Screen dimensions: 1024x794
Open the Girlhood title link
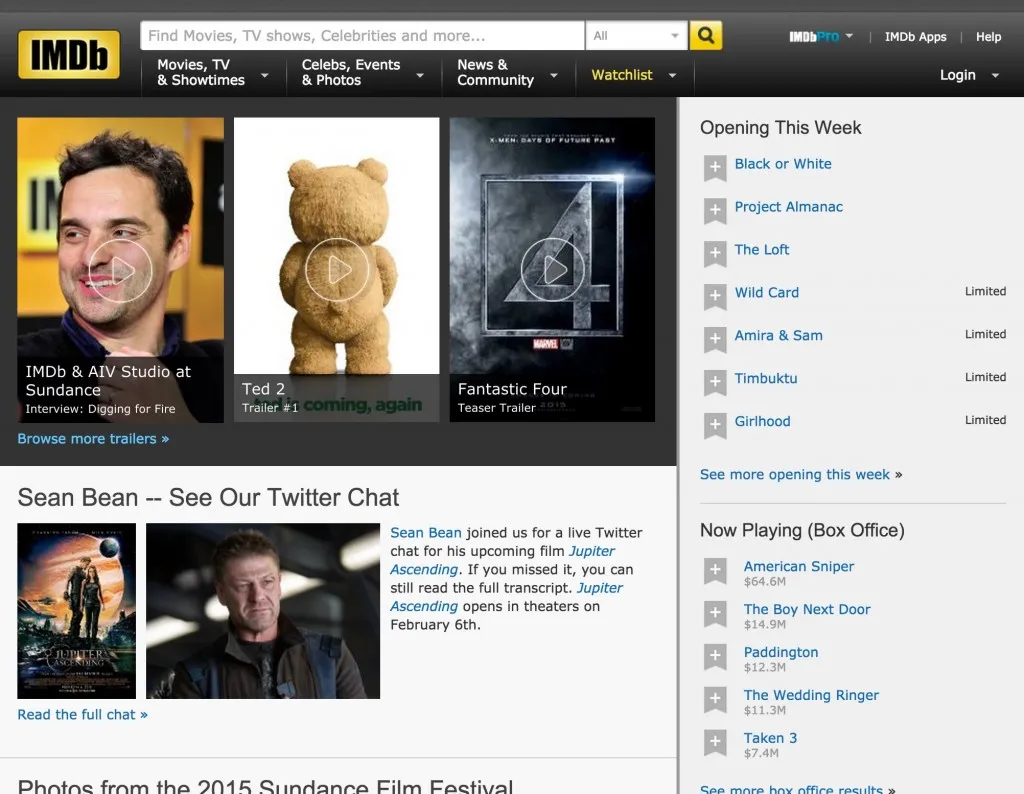(762, 421)
